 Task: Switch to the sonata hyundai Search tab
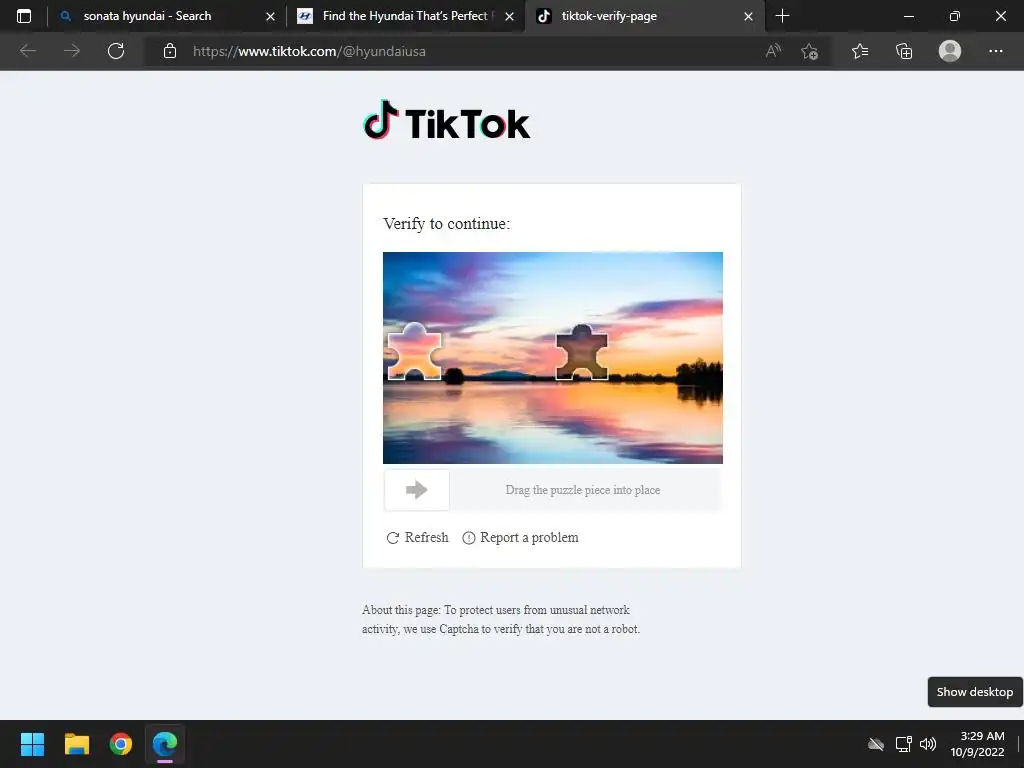click(167, 16)
